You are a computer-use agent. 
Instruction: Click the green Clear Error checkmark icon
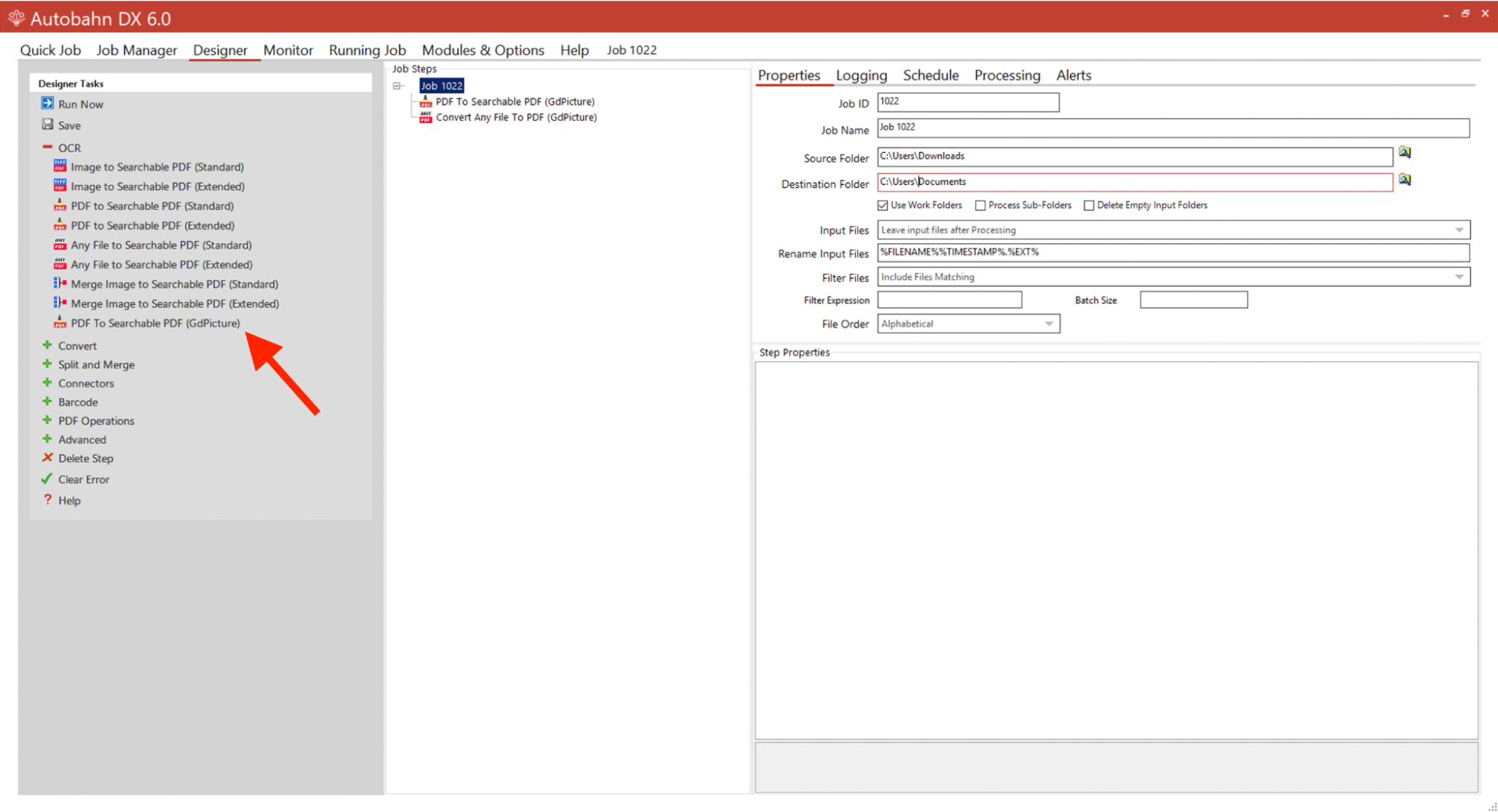tap(47, 479)
